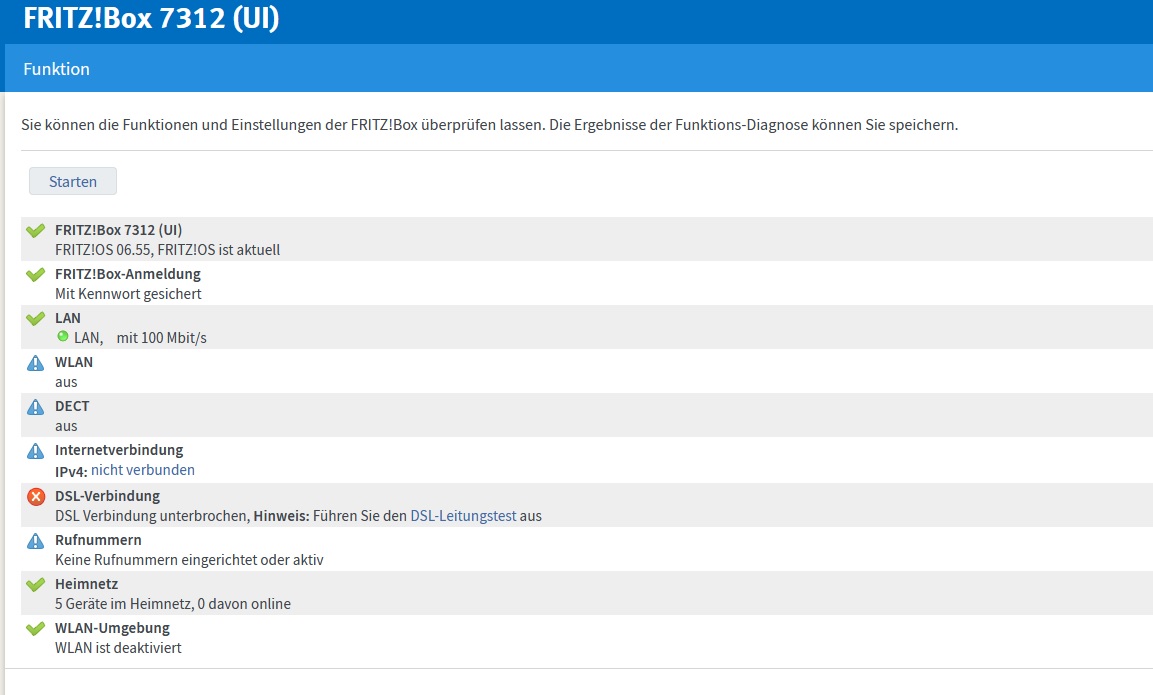Click the Rufnummern heading
1153x695 pixels.
click(99, 540)
